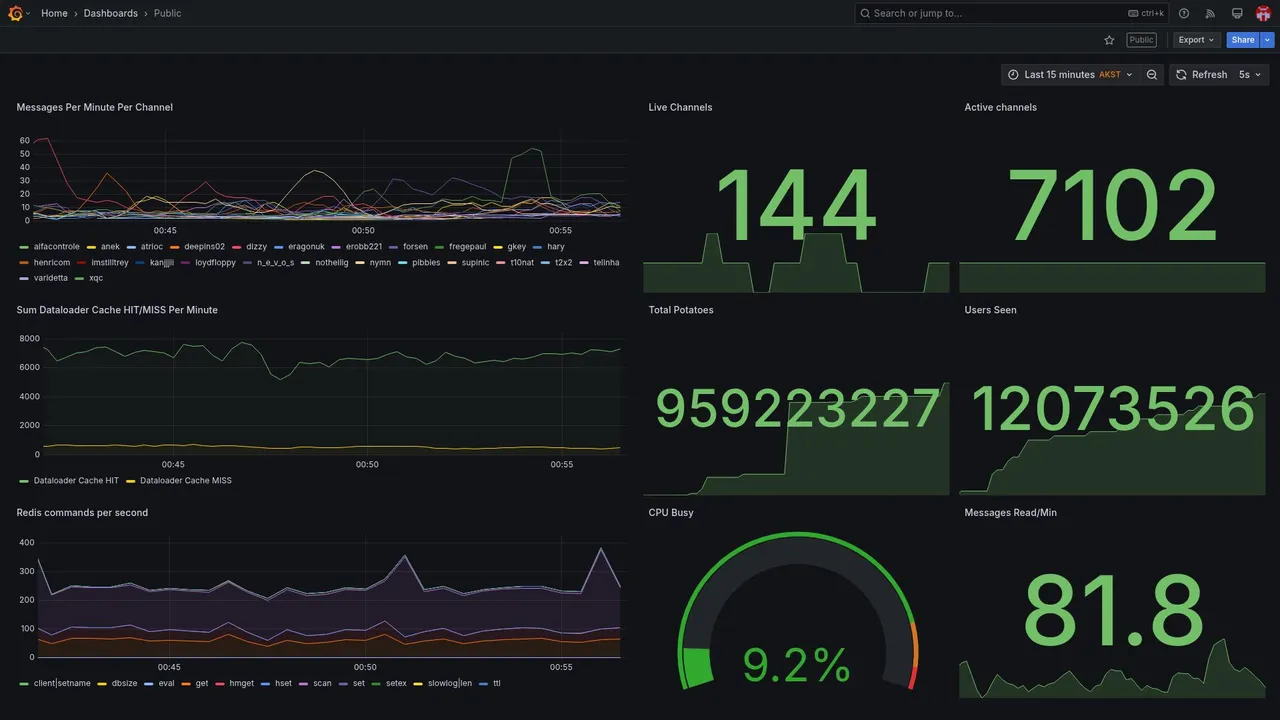This screenshot has width=1280, height=720.
Task: Open the Export dropdown menu
Action: [x=1196, y=40]
